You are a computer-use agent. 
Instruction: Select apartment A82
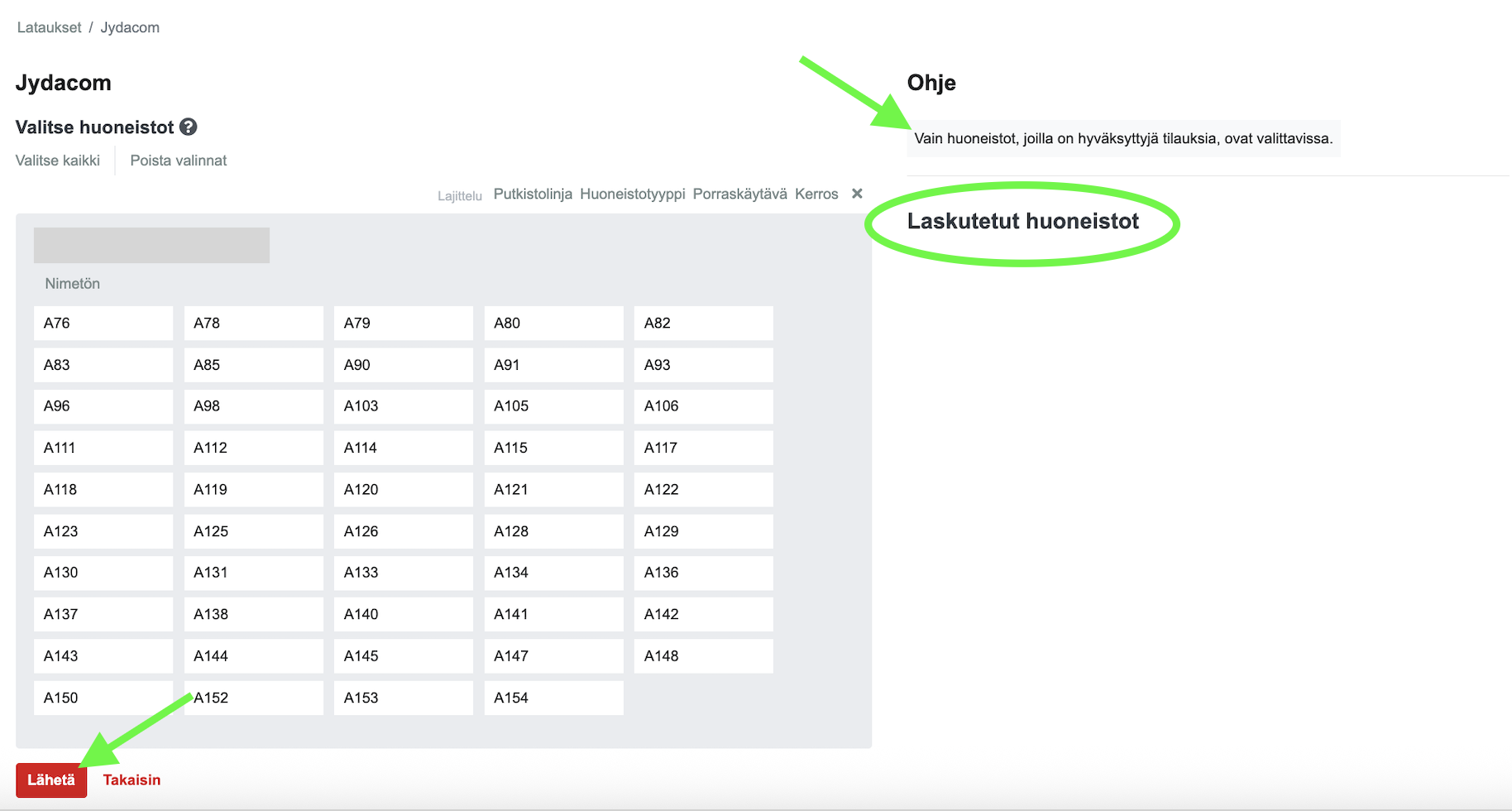pos(703,324)
